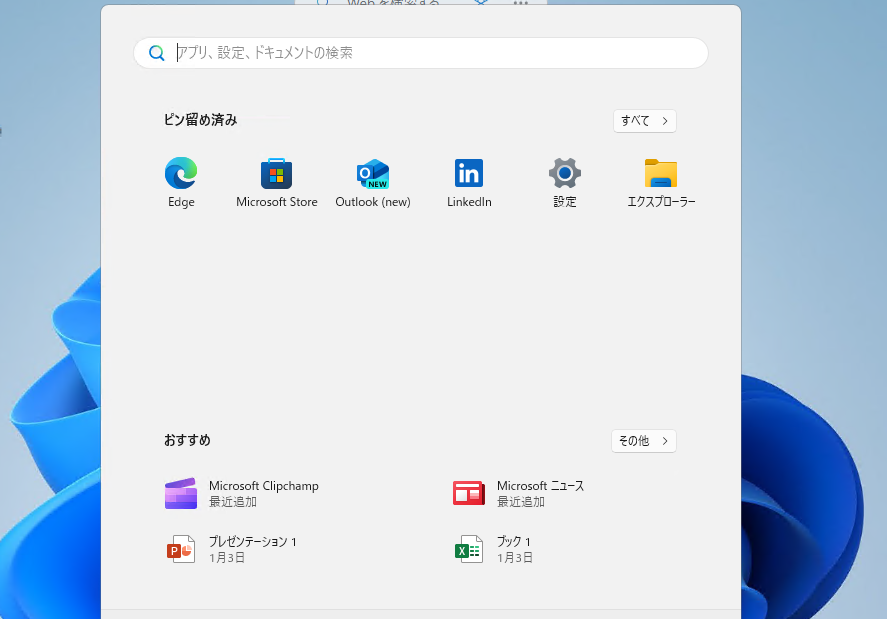Screen dimensions: 887x619
Task: Click the 1月3日 date under プレゼンテーション 1
Action: 227,558
